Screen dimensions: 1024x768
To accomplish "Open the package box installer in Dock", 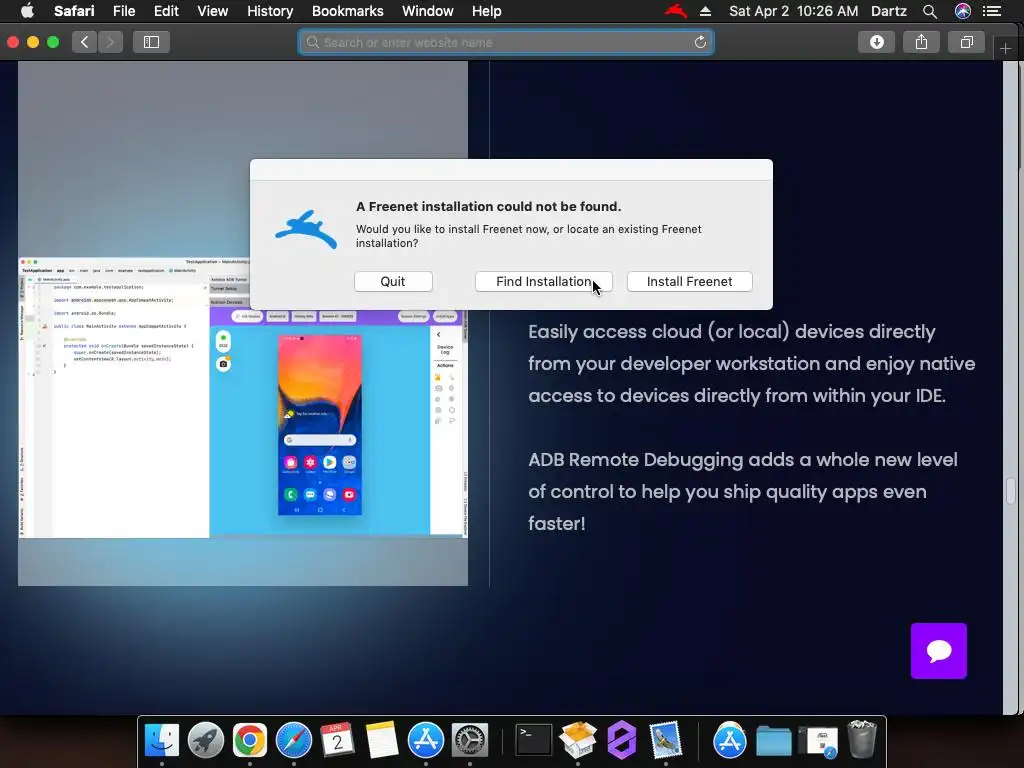I will [578, 740].
